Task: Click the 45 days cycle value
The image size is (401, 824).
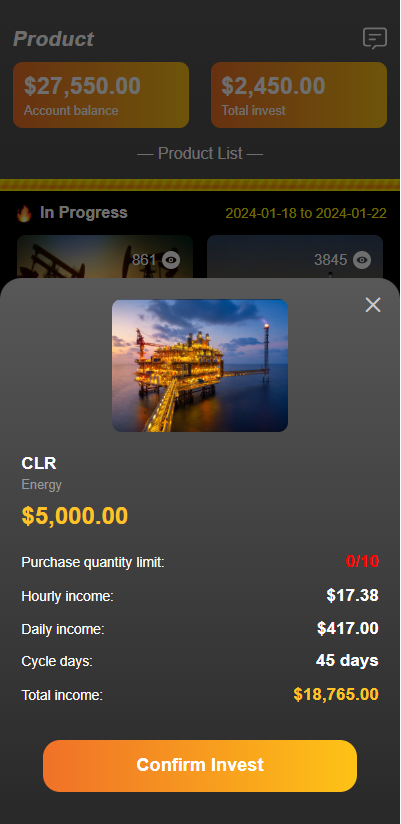Action: pos(347,661)
